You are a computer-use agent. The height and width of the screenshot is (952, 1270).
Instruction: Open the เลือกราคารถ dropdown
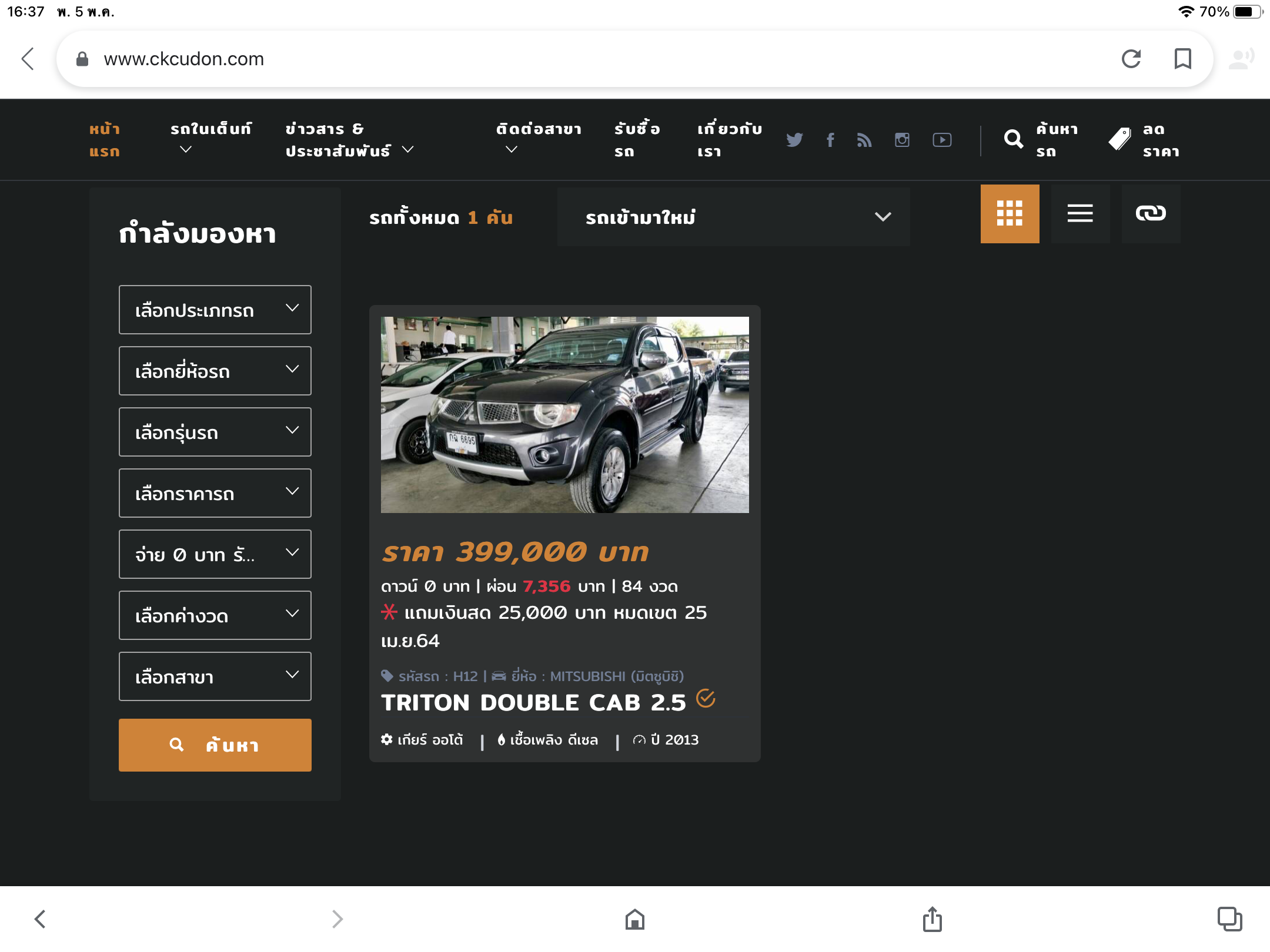click(215, 493)
